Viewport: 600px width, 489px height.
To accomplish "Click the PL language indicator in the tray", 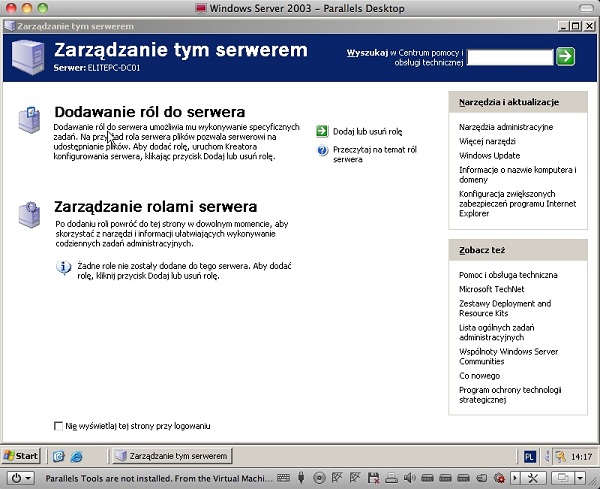I will (529, 456).
